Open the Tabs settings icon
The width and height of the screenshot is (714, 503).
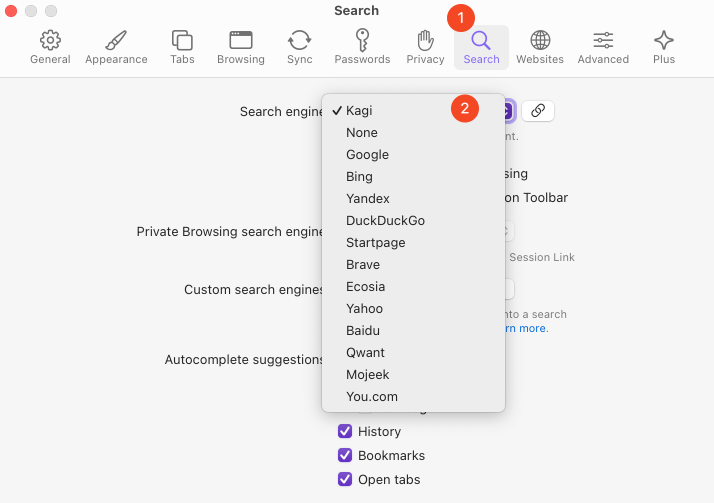click(182, 40)
